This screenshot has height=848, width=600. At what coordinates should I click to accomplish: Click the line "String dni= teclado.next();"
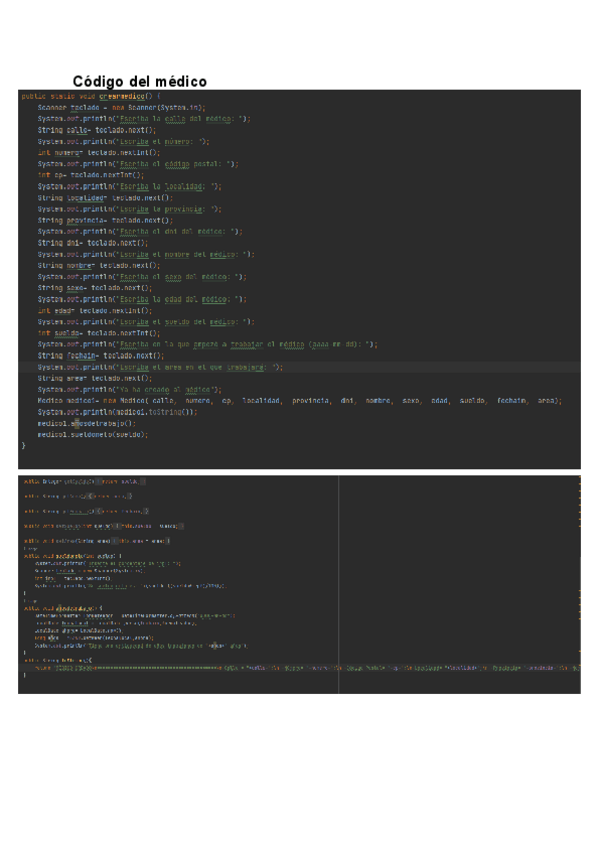click(93, 243)
